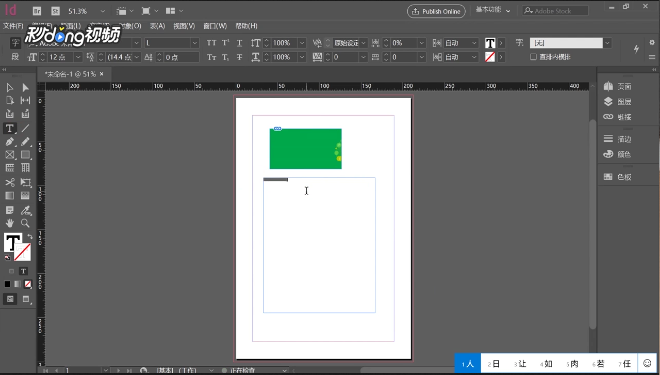Select the Content Collector tool
The image size is (660, 375).
pos(10,114)
